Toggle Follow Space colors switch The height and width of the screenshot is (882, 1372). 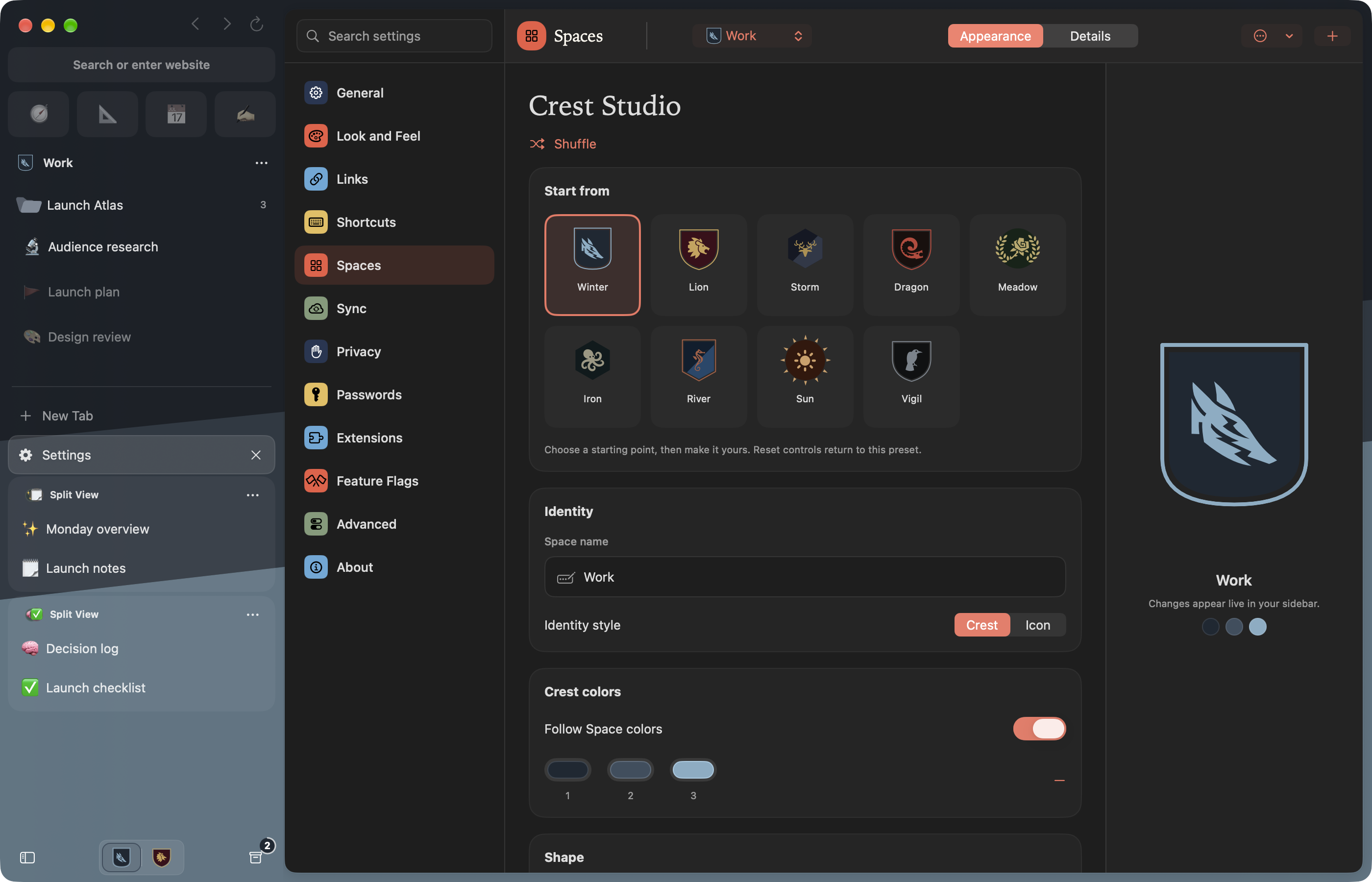pyautogui.click(x=1039, y=729)
